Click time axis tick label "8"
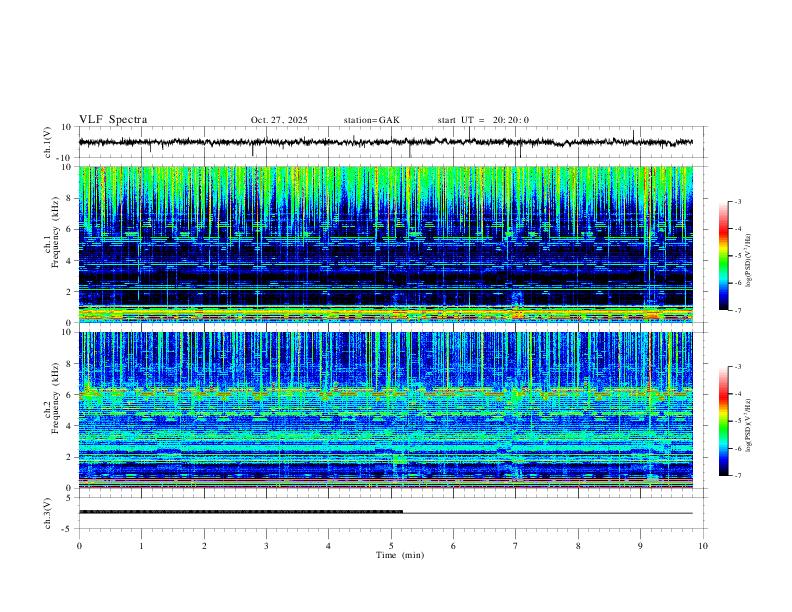792x612 pixels. click(578, 546)
